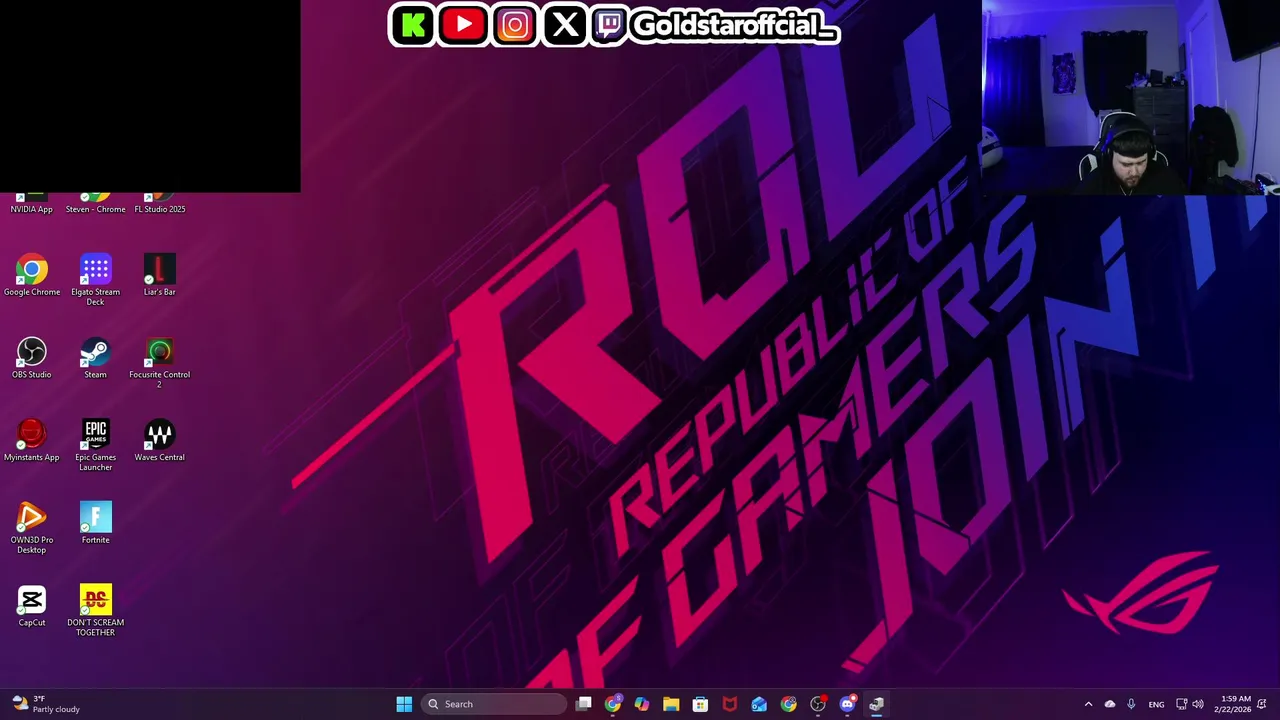Expand the hidden system tray icons chevron
This screenshot has width=1280, height=720.
point(1088,704)
